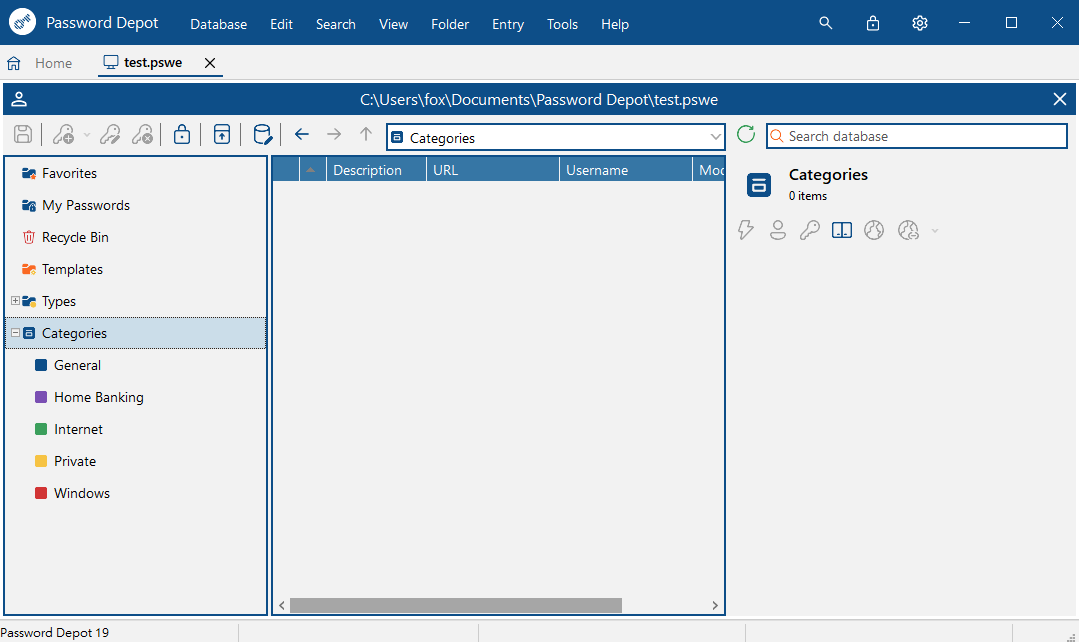Select the test.pswe tab
Image resolution: width=1079 pixels, height=642 pixels.
pyautogui.click(x=153, y=63)
